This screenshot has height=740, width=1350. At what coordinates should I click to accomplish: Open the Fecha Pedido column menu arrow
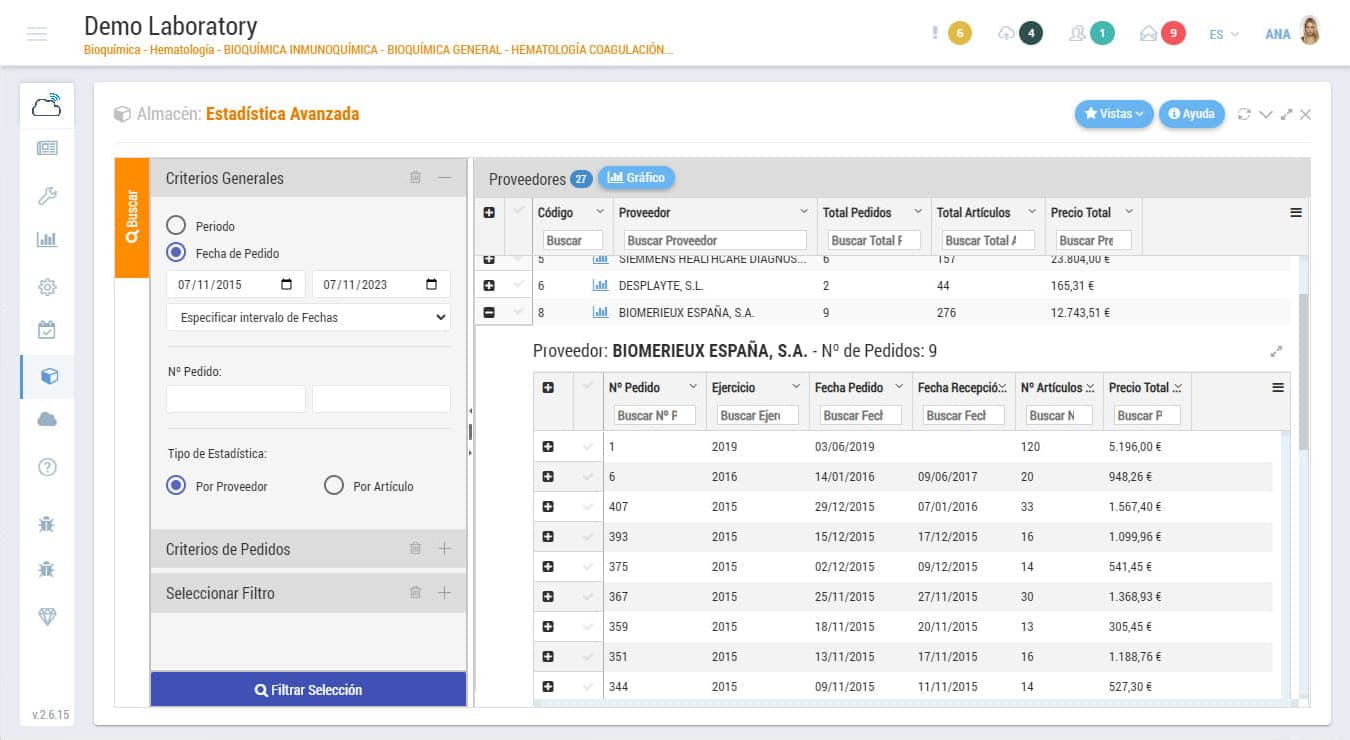[899, 387]
